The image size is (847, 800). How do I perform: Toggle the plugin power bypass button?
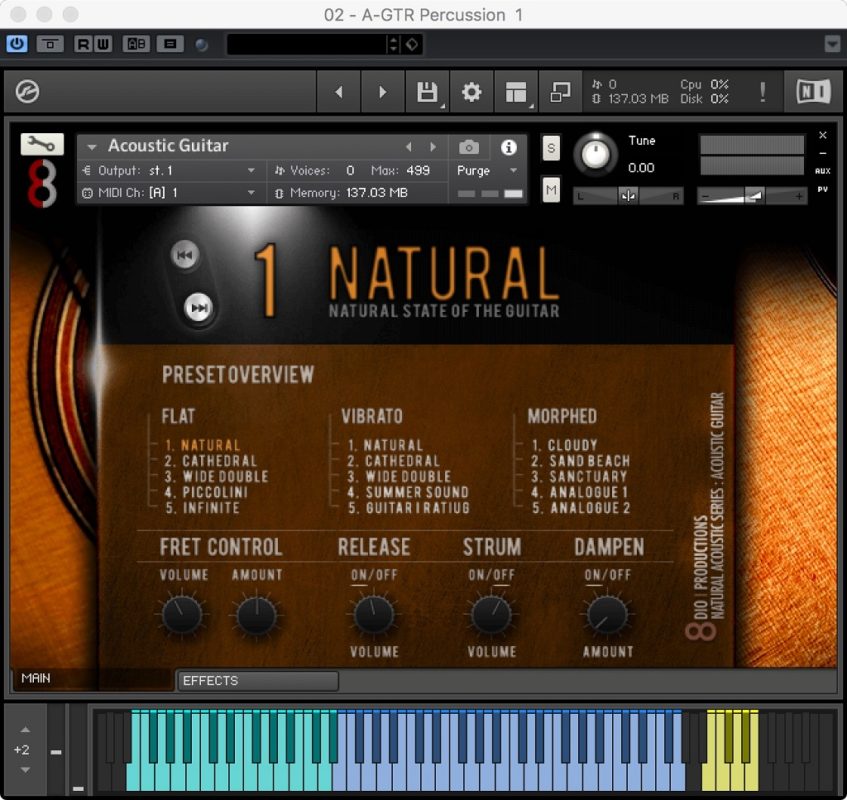click(17, 44)
